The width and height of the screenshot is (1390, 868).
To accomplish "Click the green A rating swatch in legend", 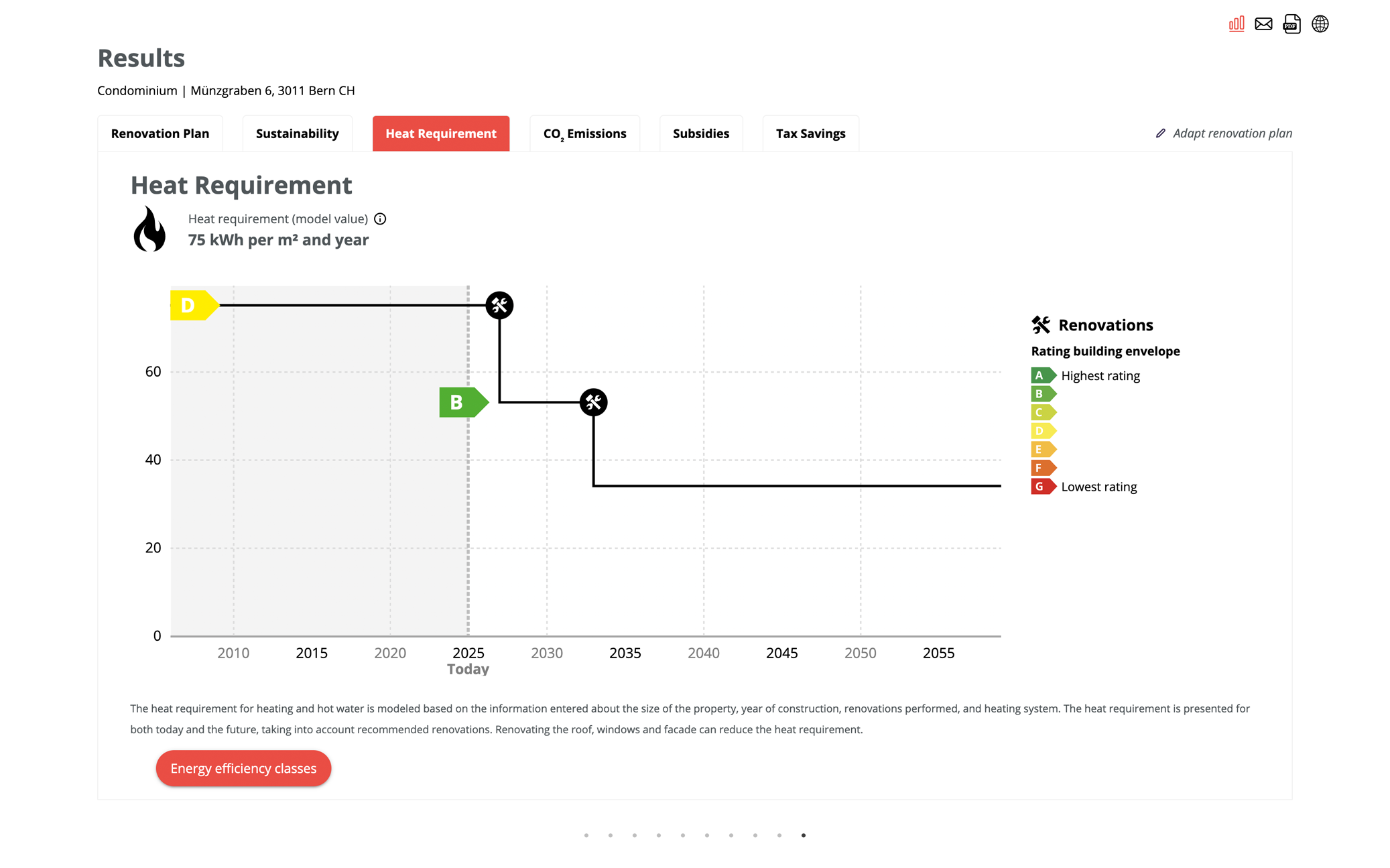I will pos(1042,375).
